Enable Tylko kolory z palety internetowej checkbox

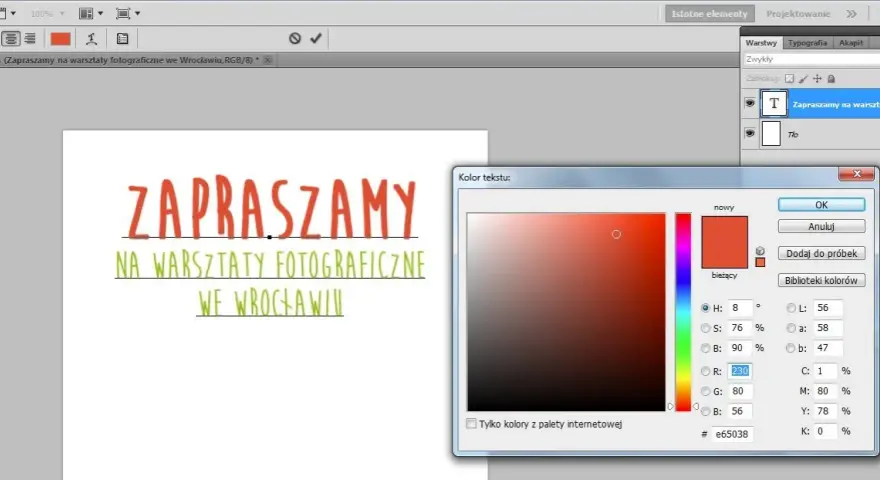[x=471, y=423]
